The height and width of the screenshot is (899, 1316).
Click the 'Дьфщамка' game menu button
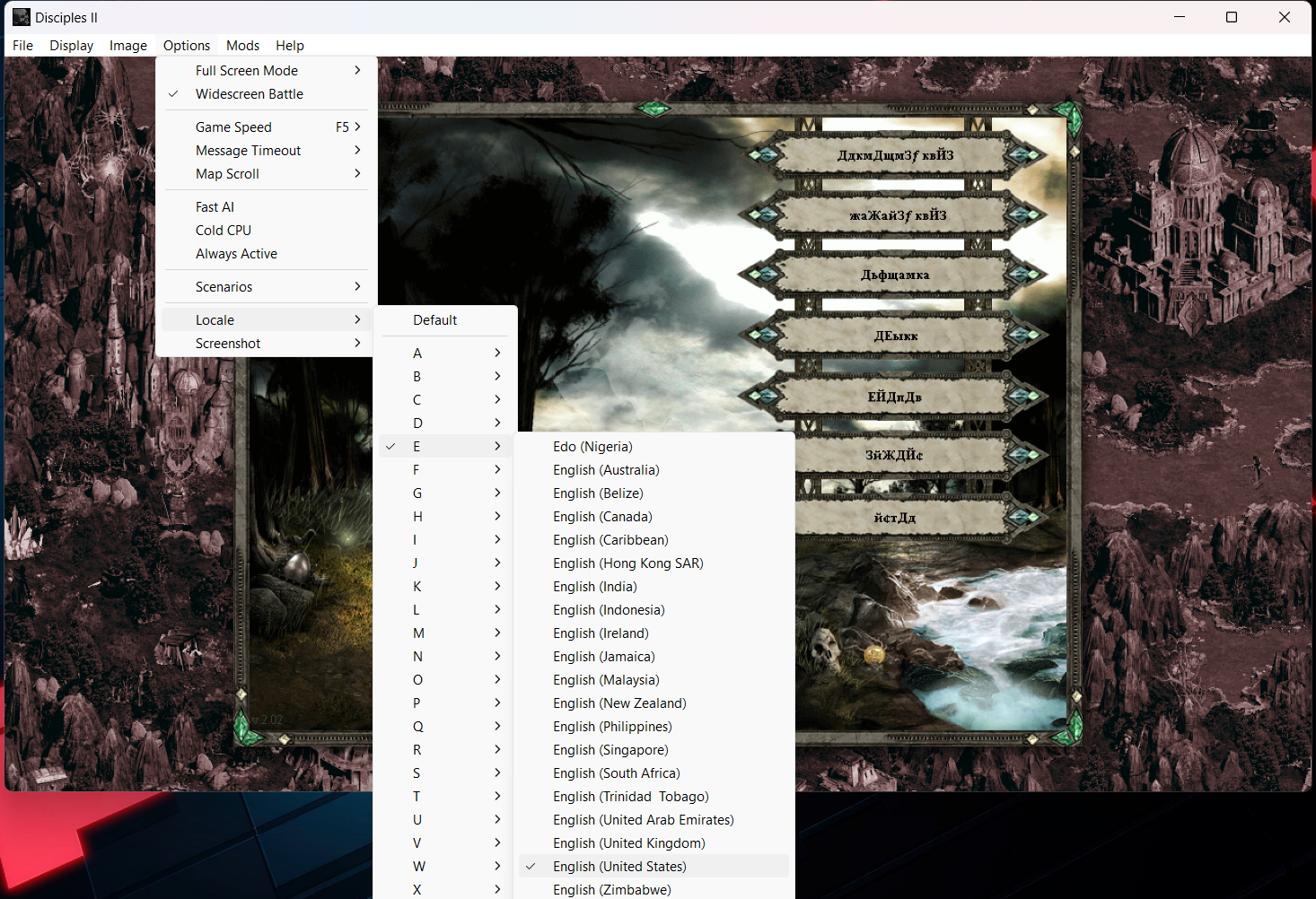click(894, 275)
